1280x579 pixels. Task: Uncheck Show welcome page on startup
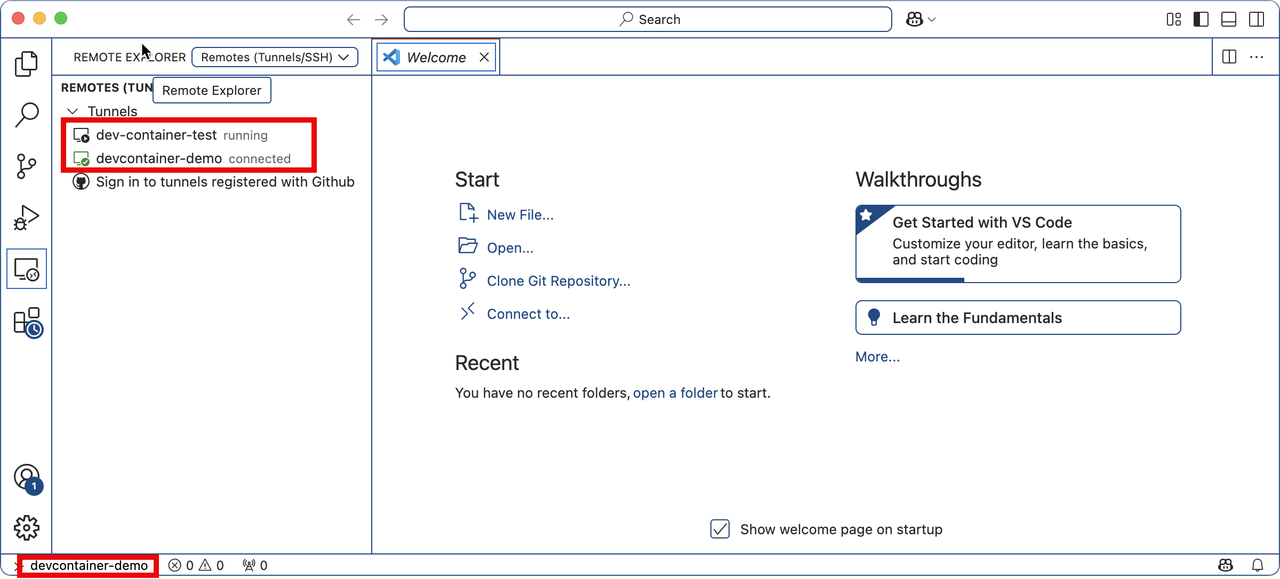tap(720, 529)
